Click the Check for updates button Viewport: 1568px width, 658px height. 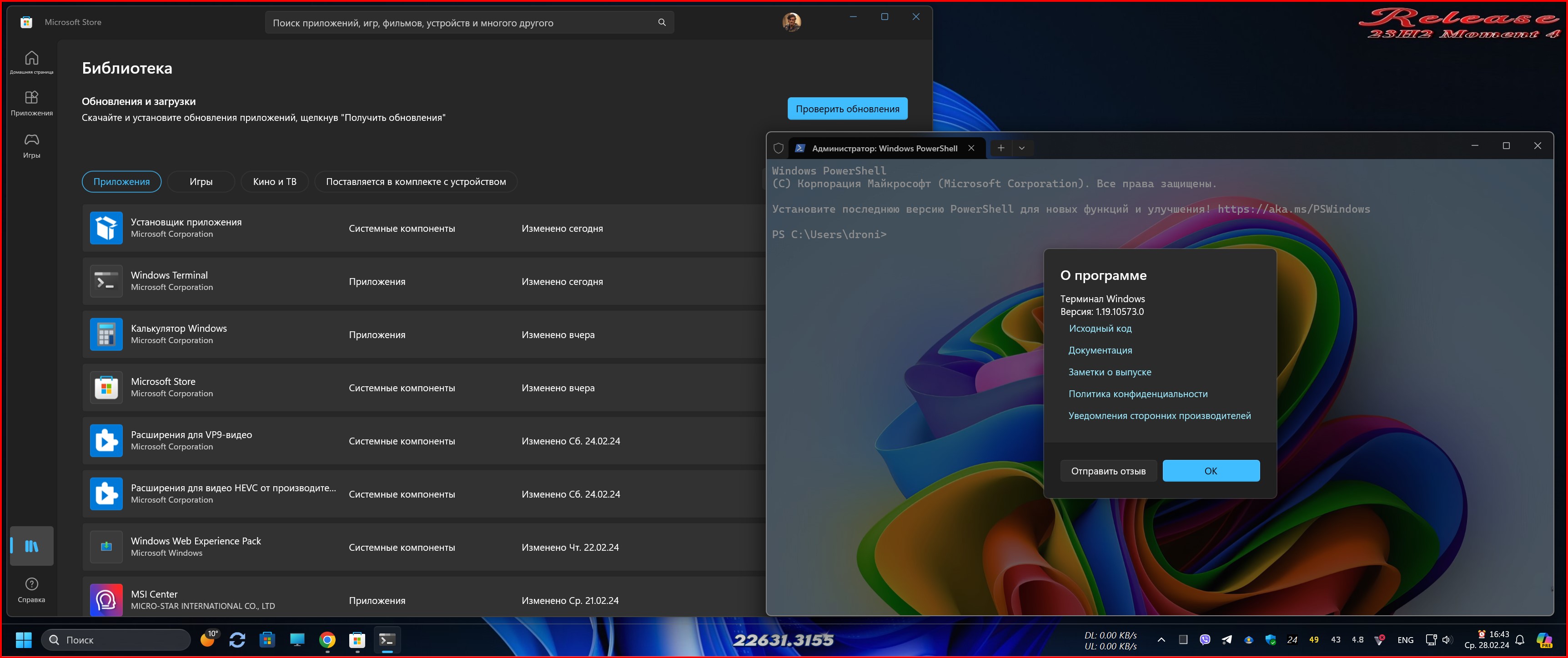[847, 109]
